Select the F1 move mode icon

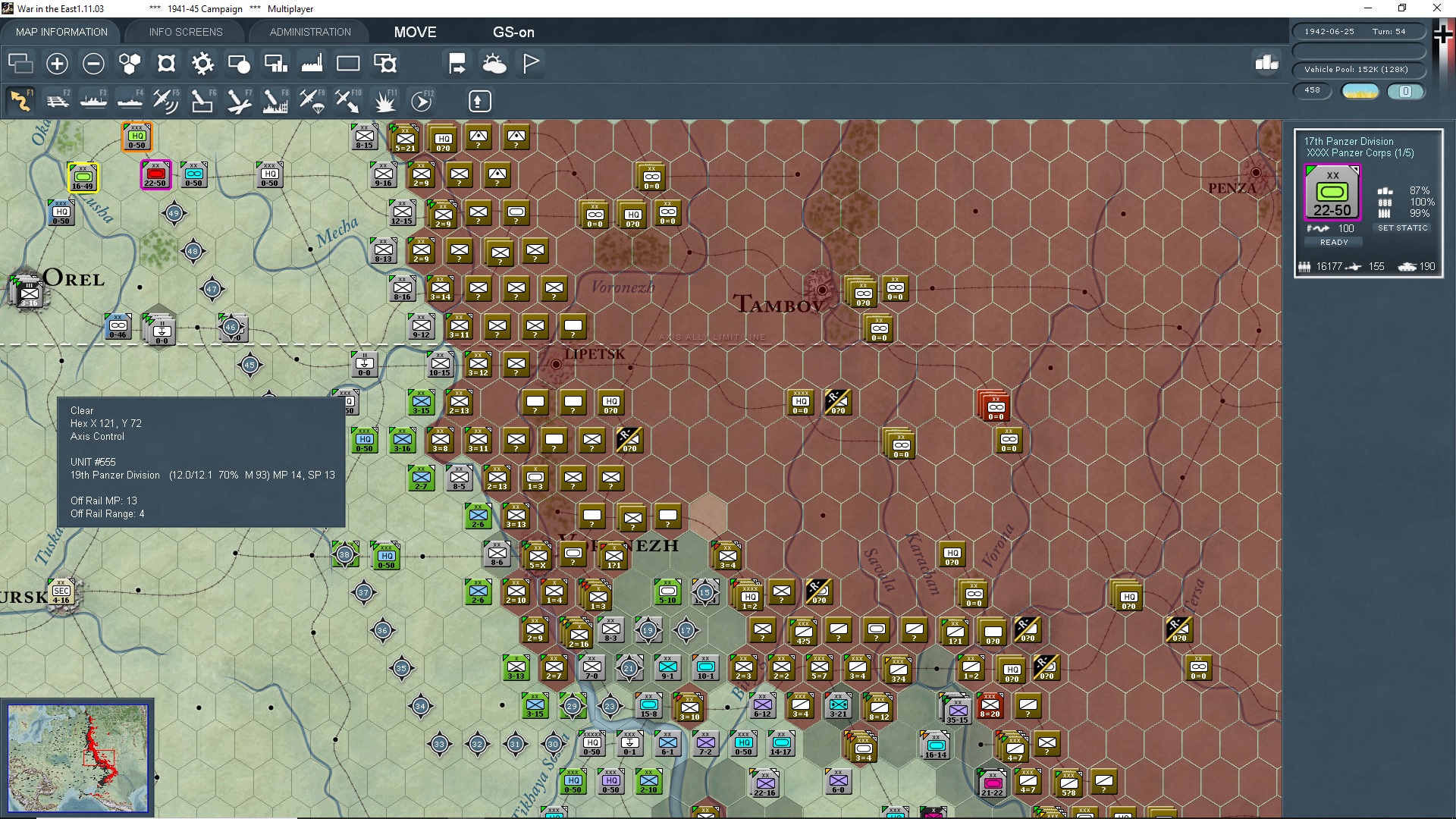point(20,101)
